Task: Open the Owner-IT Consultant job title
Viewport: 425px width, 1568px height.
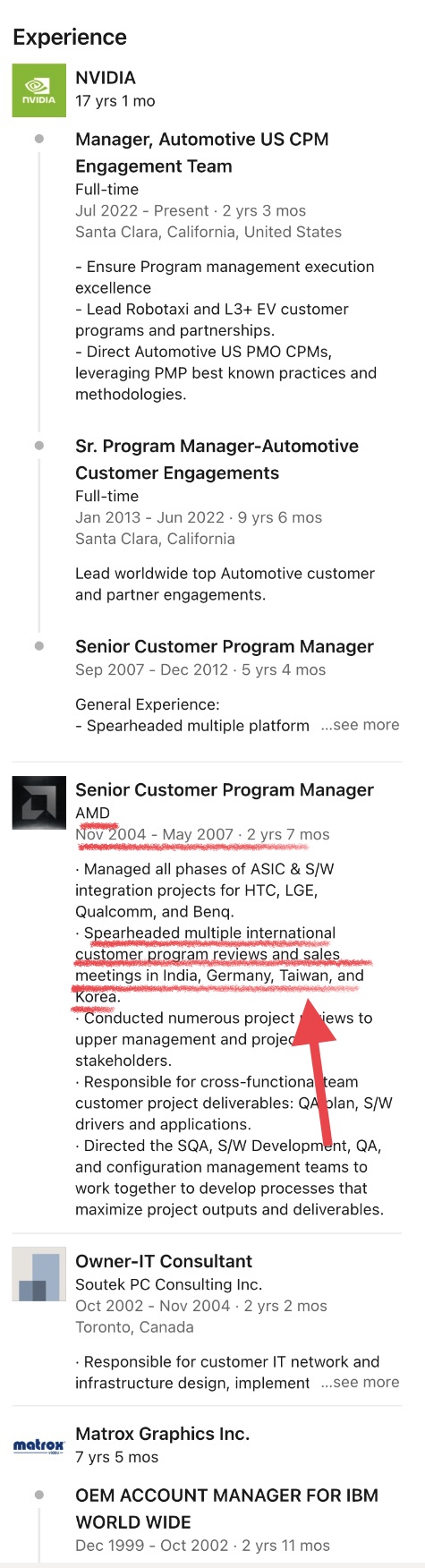Action: [x=164, y=1262]
